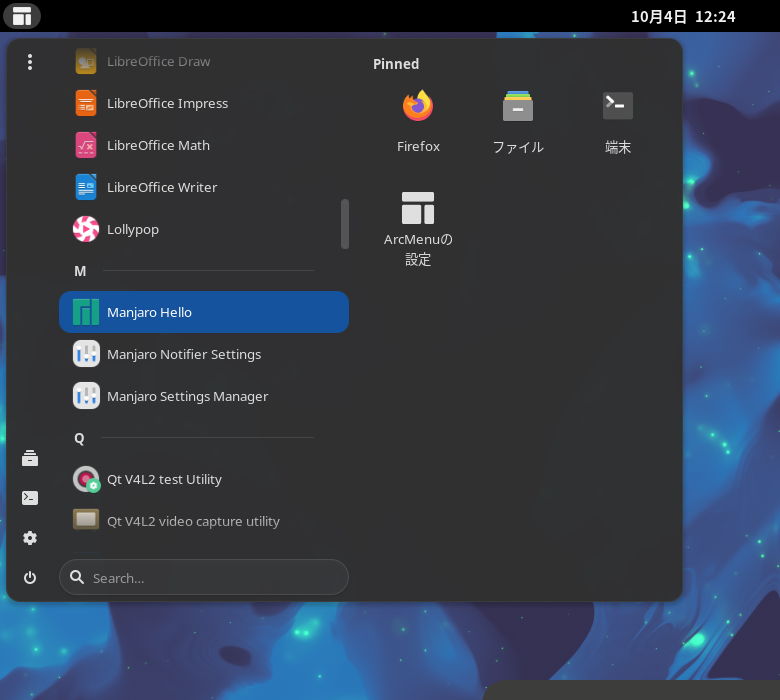Click the Manjaro Notifier Settings icon

tap(86, 354)
